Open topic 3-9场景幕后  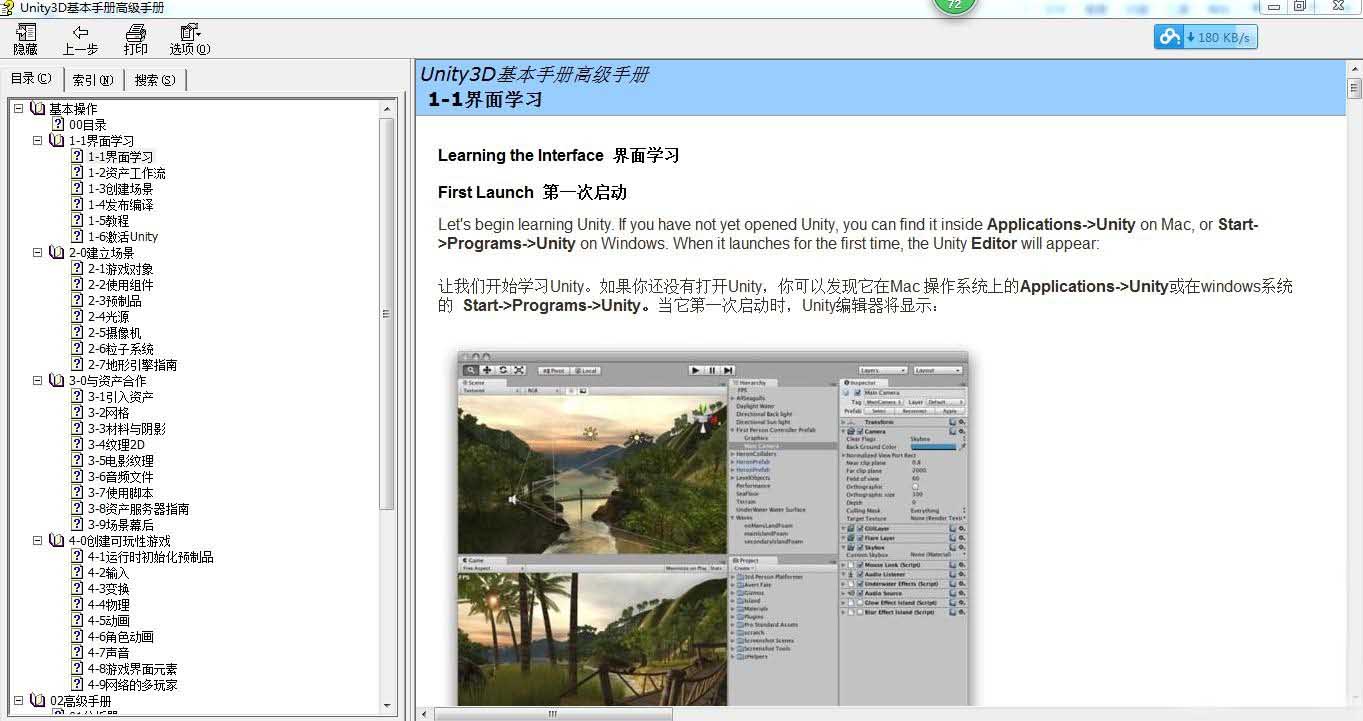pos(120,525)
